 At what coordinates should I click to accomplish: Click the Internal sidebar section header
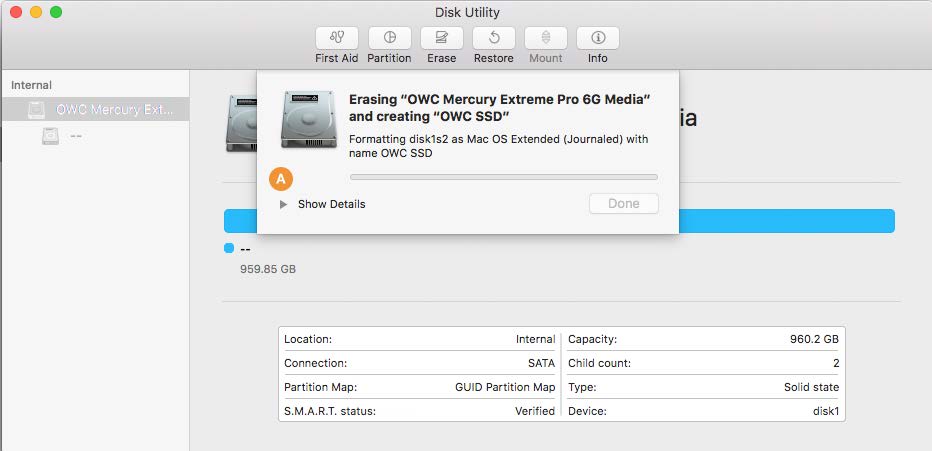(32, 85)
